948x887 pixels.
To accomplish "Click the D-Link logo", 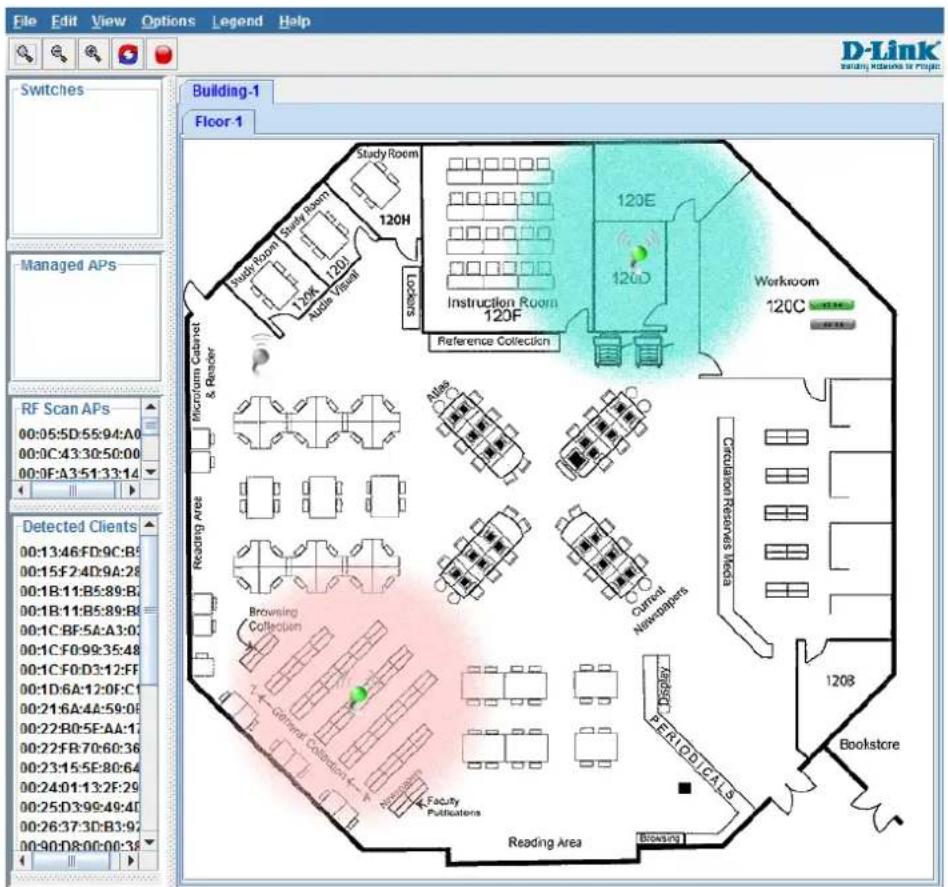I will (x=891, y=56).
